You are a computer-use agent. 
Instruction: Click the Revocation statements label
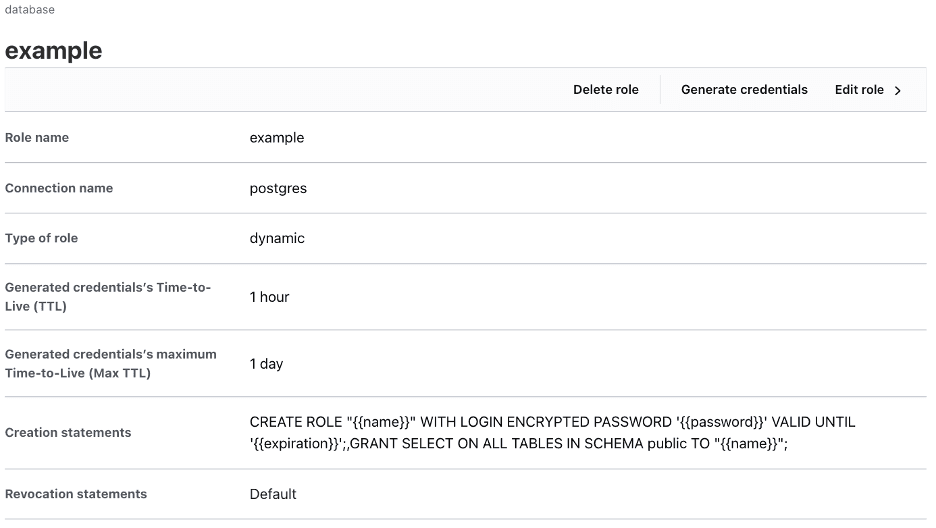pos(76,494)
